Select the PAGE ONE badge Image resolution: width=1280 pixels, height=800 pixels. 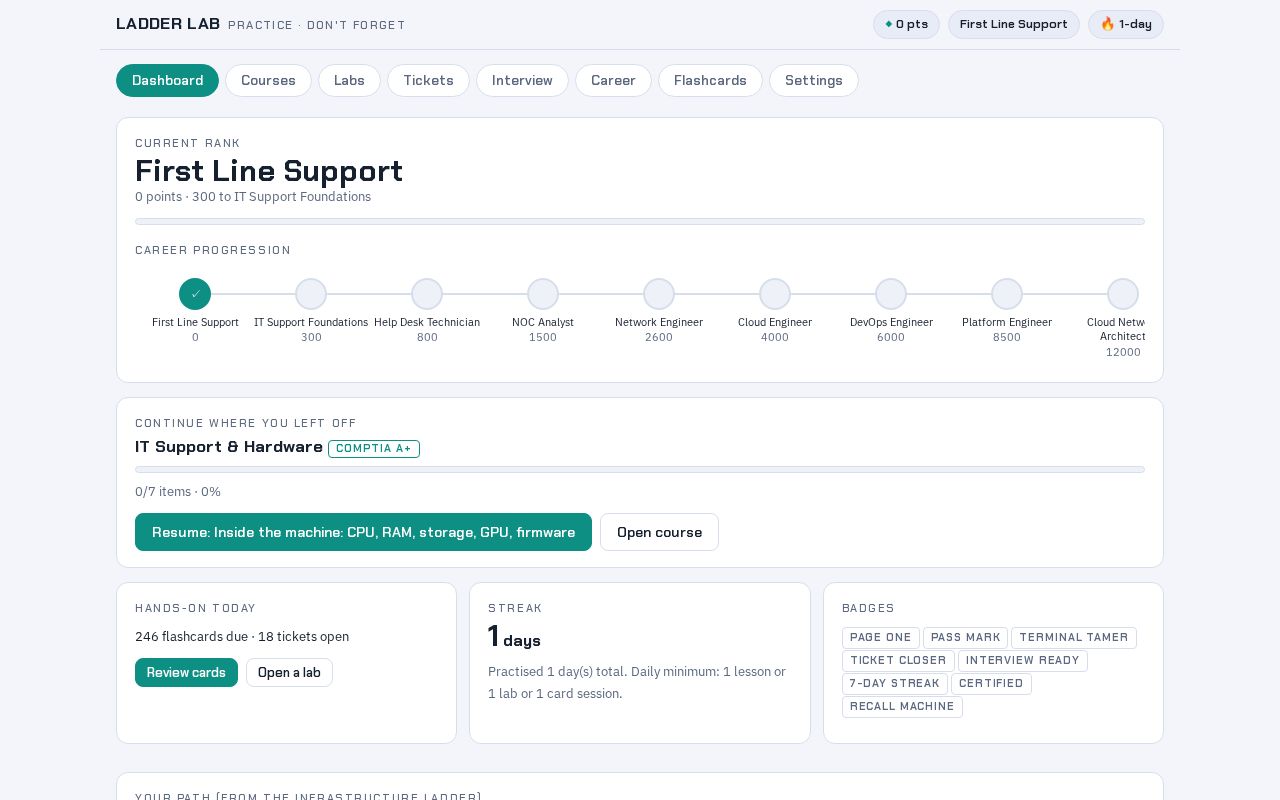(881, 638)
